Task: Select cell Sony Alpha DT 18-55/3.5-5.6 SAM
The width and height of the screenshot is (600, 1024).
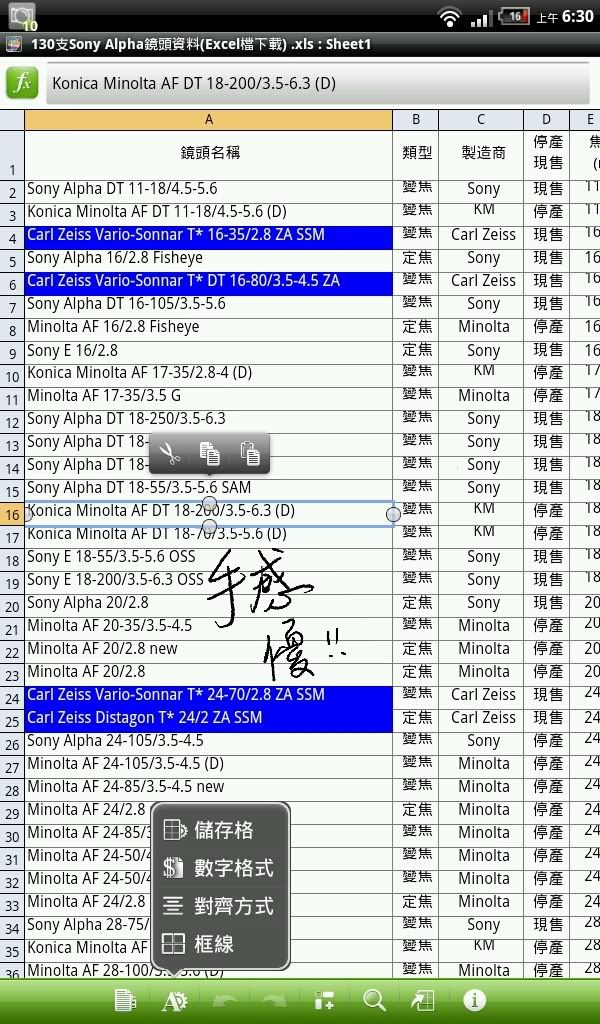Action: [x=209, y=489]
